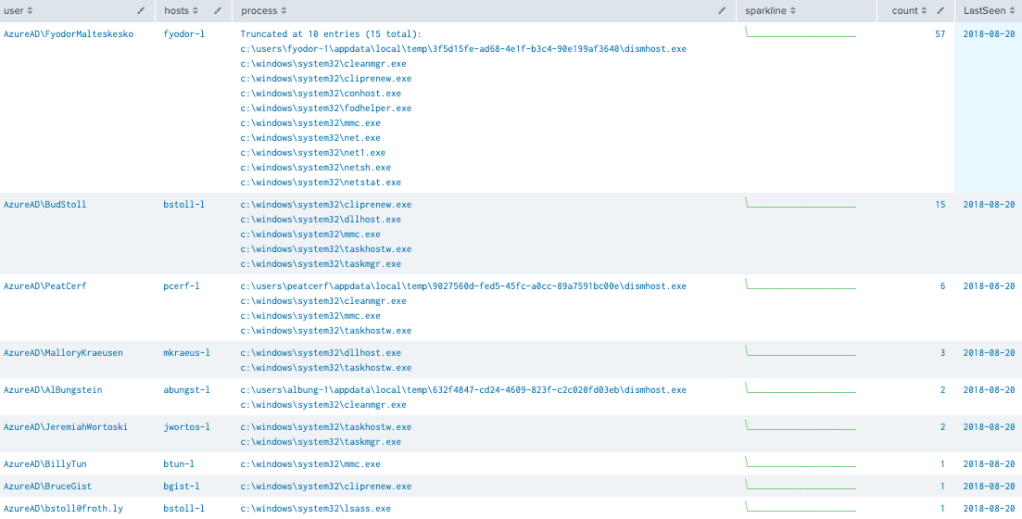Click LastSeen date for BillyTun row
Viewport: 1022px width, 519px height.
tap(988, 465)
